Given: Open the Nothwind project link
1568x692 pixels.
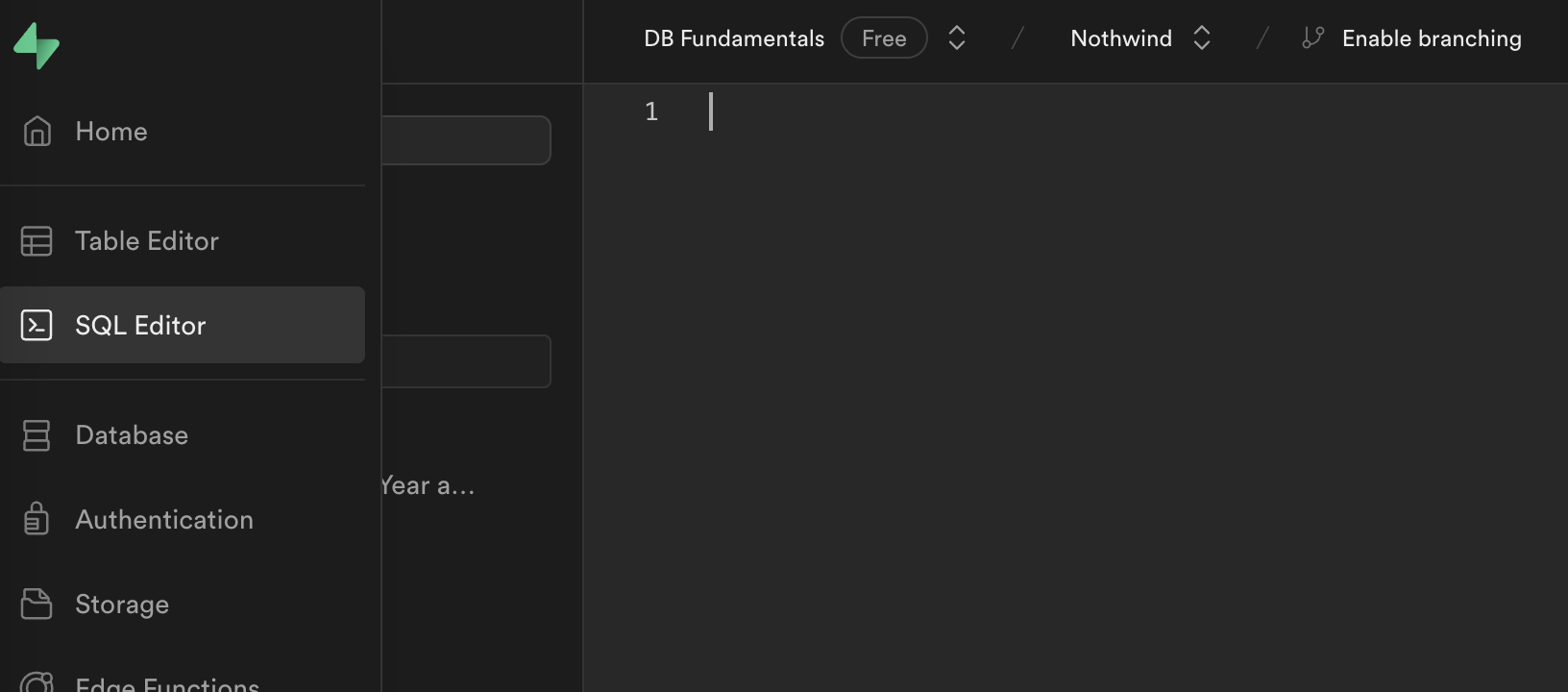Looking at the screenshot, I should (x=1120, y=38).
